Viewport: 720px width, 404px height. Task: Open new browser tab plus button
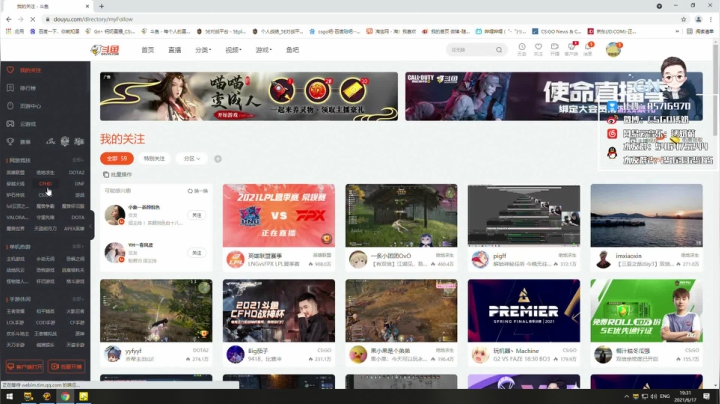pos(101,6)
